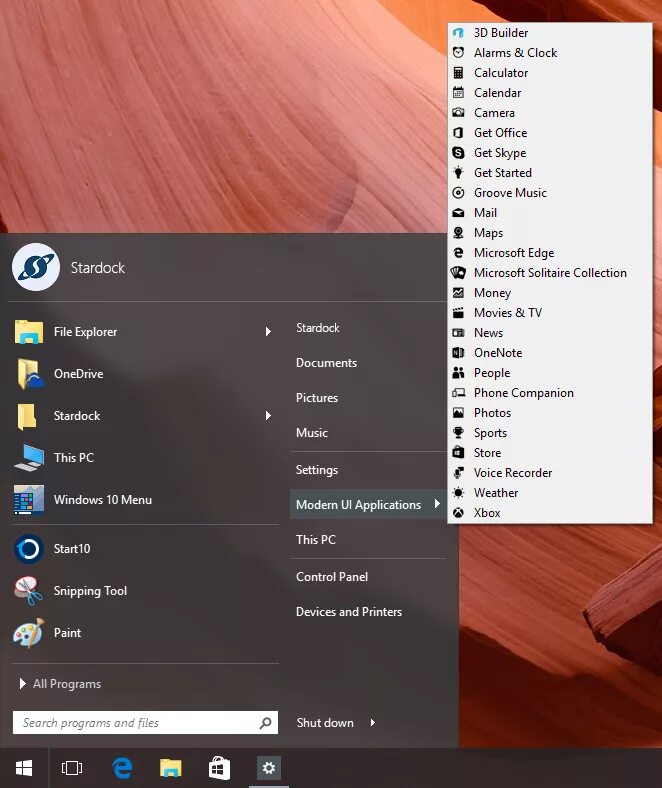Viewport: 662px width, 788px height.
Task: Open Devices and Printers
Action: (x=349, y=612)
